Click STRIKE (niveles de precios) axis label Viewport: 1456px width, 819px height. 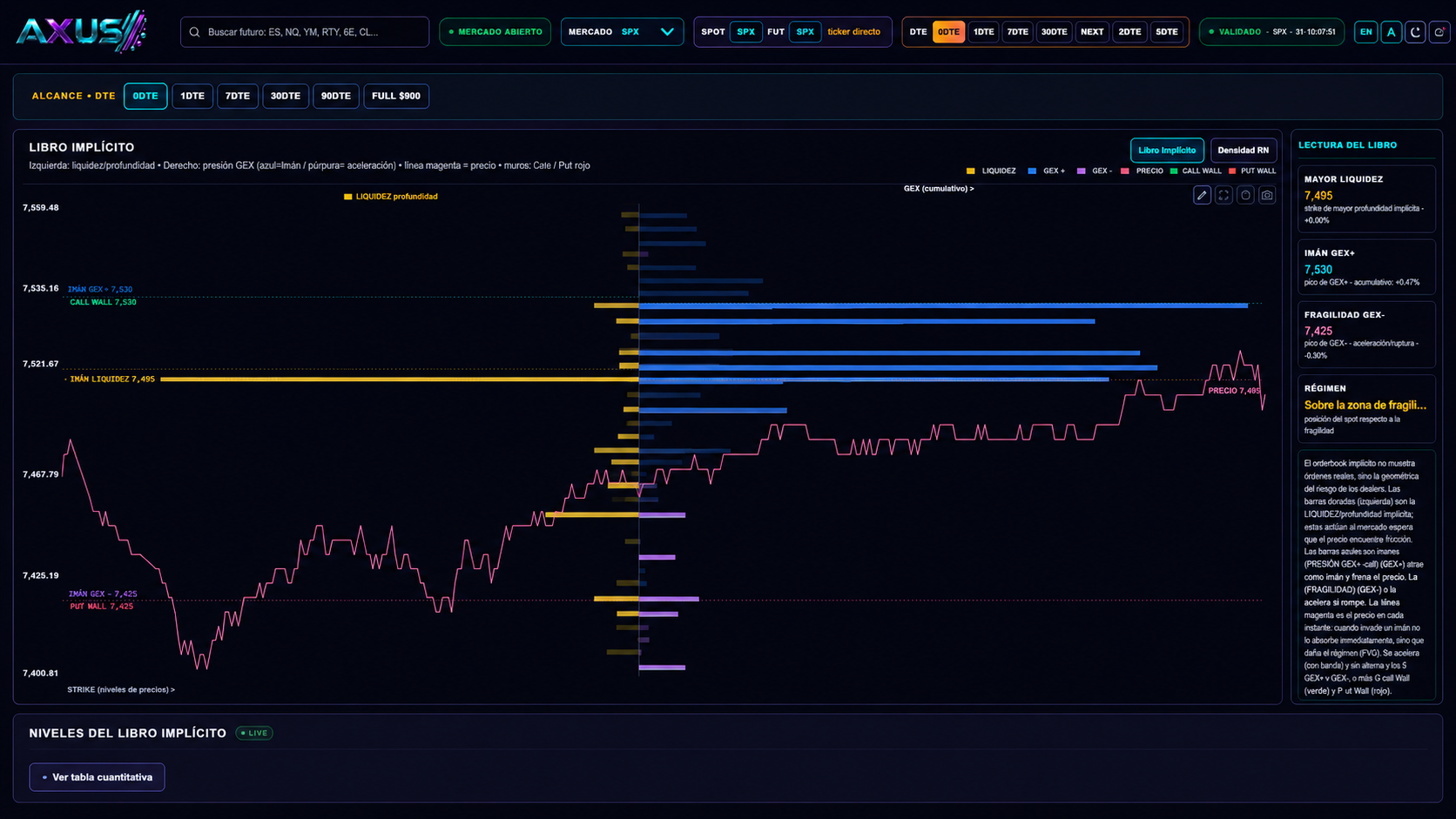121,689
